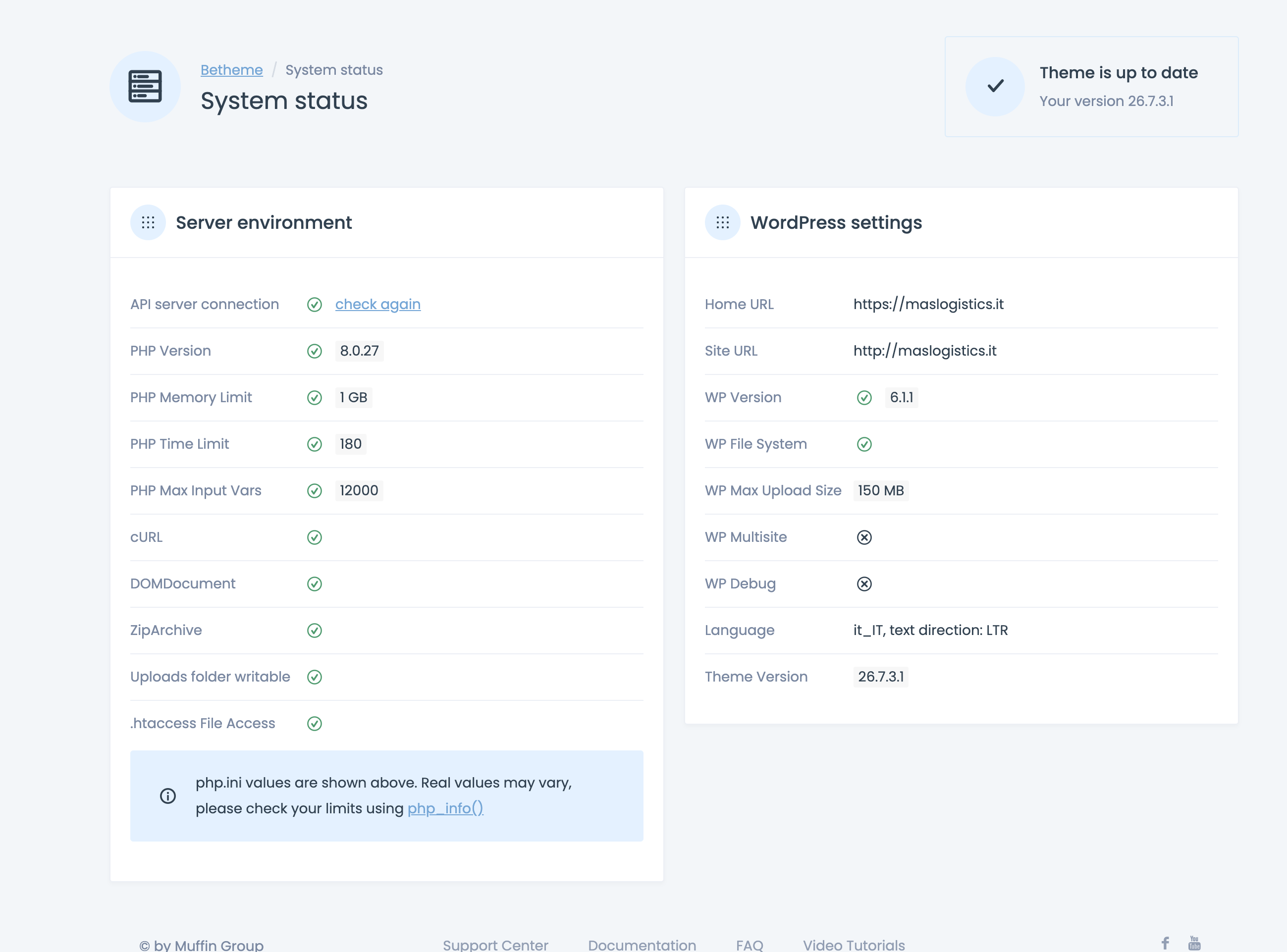Viewport: 1287px width, 952px height.
Task: Click the PHP Time Limit status check icon
Action: click(x=314, y=444)
